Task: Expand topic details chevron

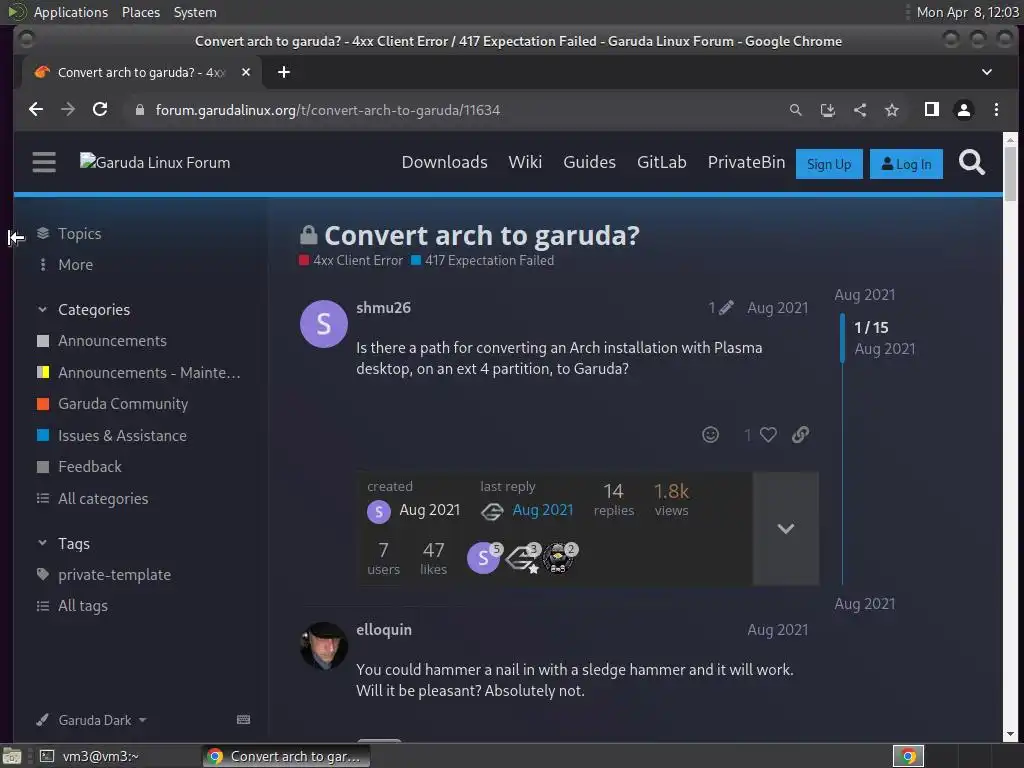Action: coord(786,528)
